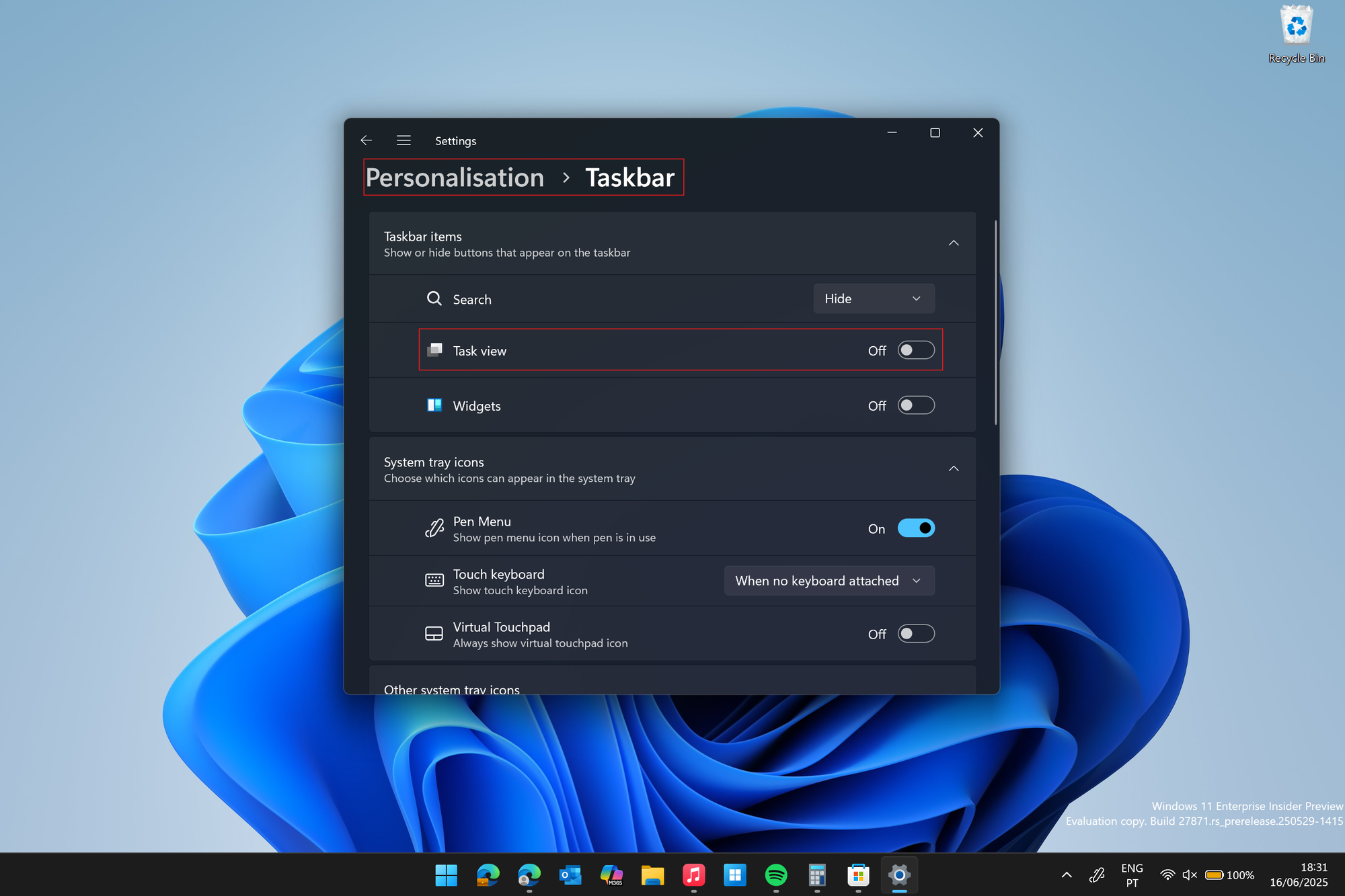
Task: Collapse the System tray icons section chevron
Action: pos(954,469)
